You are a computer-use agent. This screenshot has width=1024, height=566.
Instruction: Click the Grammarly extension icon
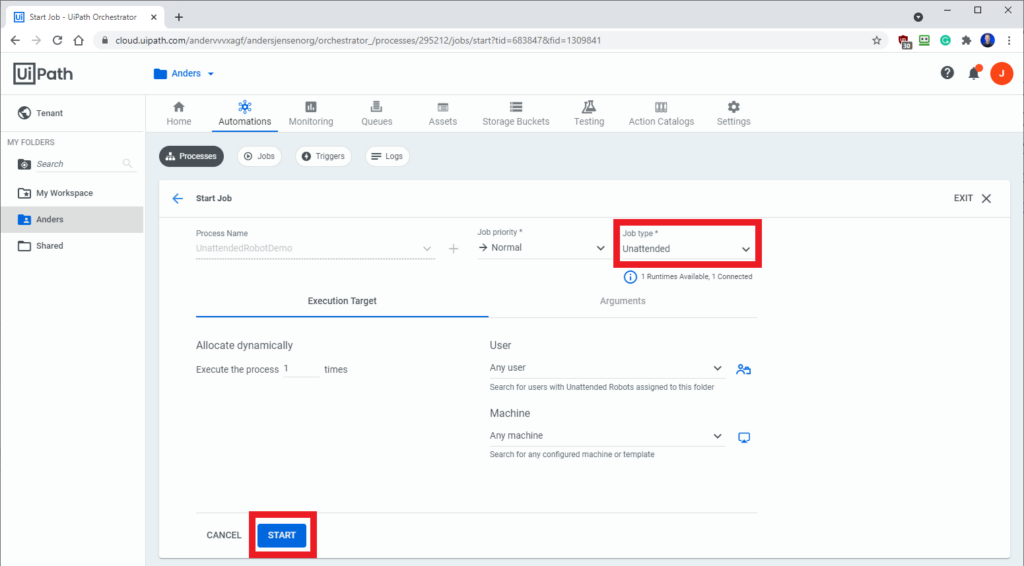(x=945, y=40)
